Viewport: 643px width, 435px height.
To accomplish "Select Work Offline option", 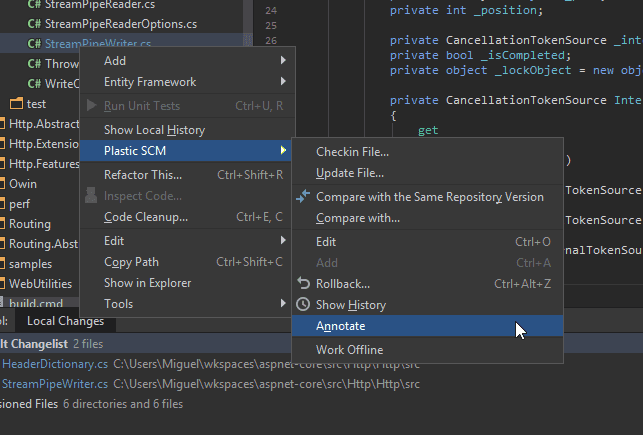I will [349, 350].
